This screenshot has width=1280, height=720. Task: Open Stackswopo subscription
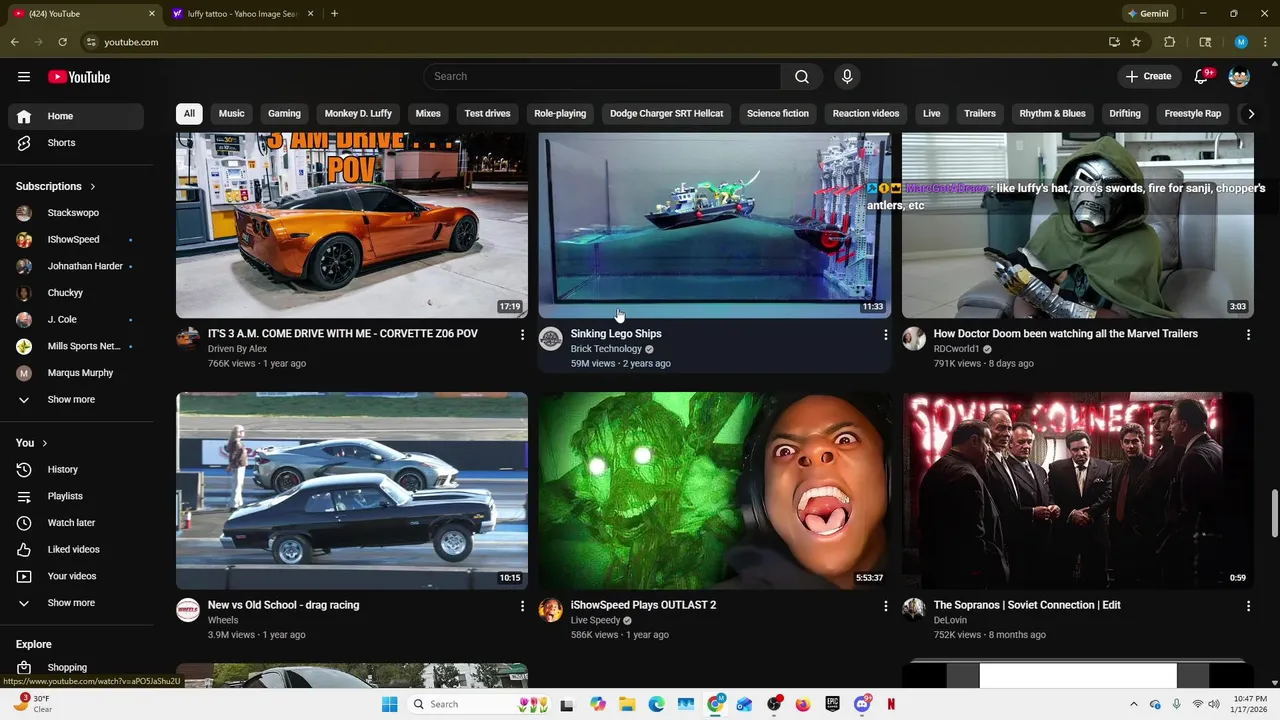tap(76, 213)
